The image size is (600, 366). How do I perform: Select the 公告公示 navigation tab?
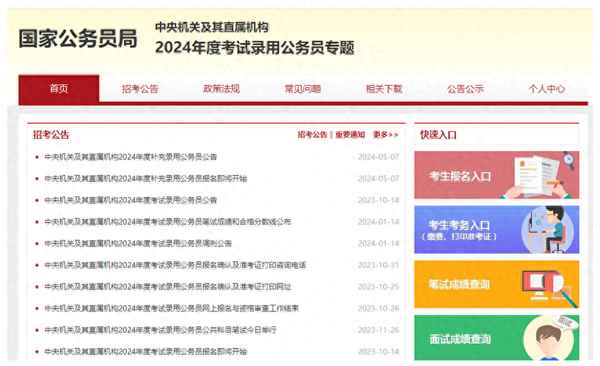(465, 89)
